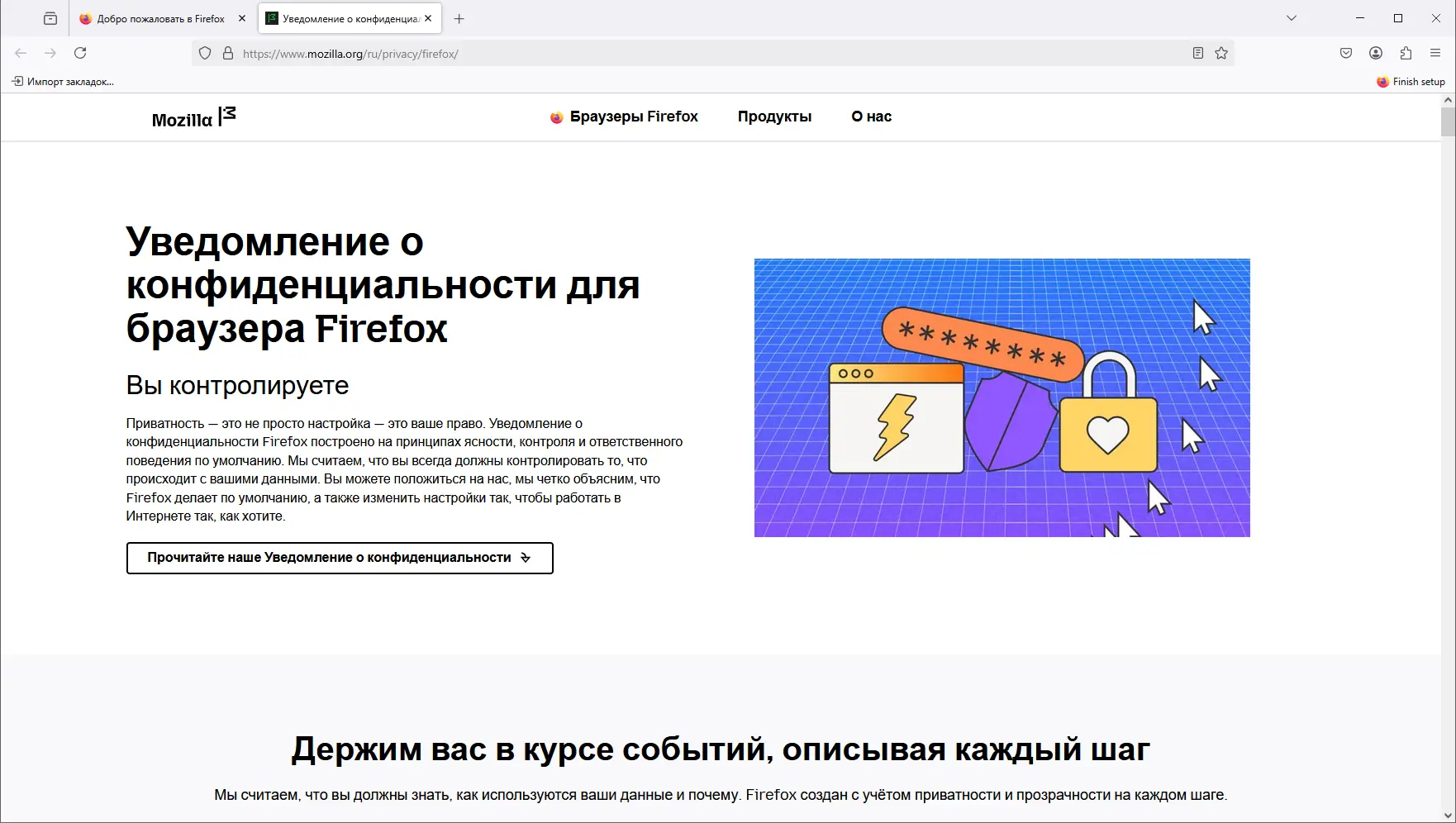Click the heading Вы контролируете
1456x823 pixels.
[x=237, y=385]
